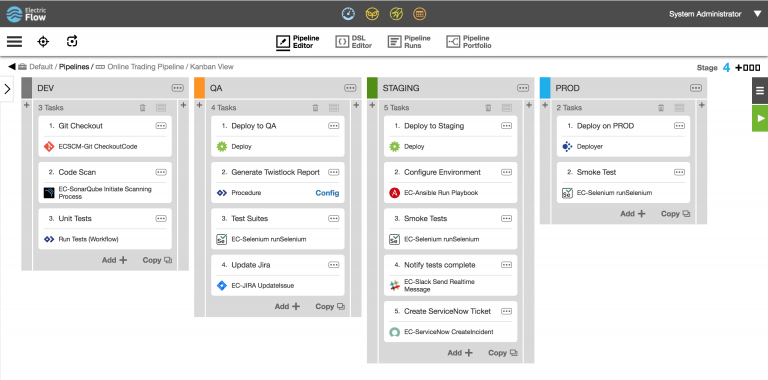Click the ServiceNow icon under Create ServiceNow Ticket
The image size is (768, 380).
[394, 332]
